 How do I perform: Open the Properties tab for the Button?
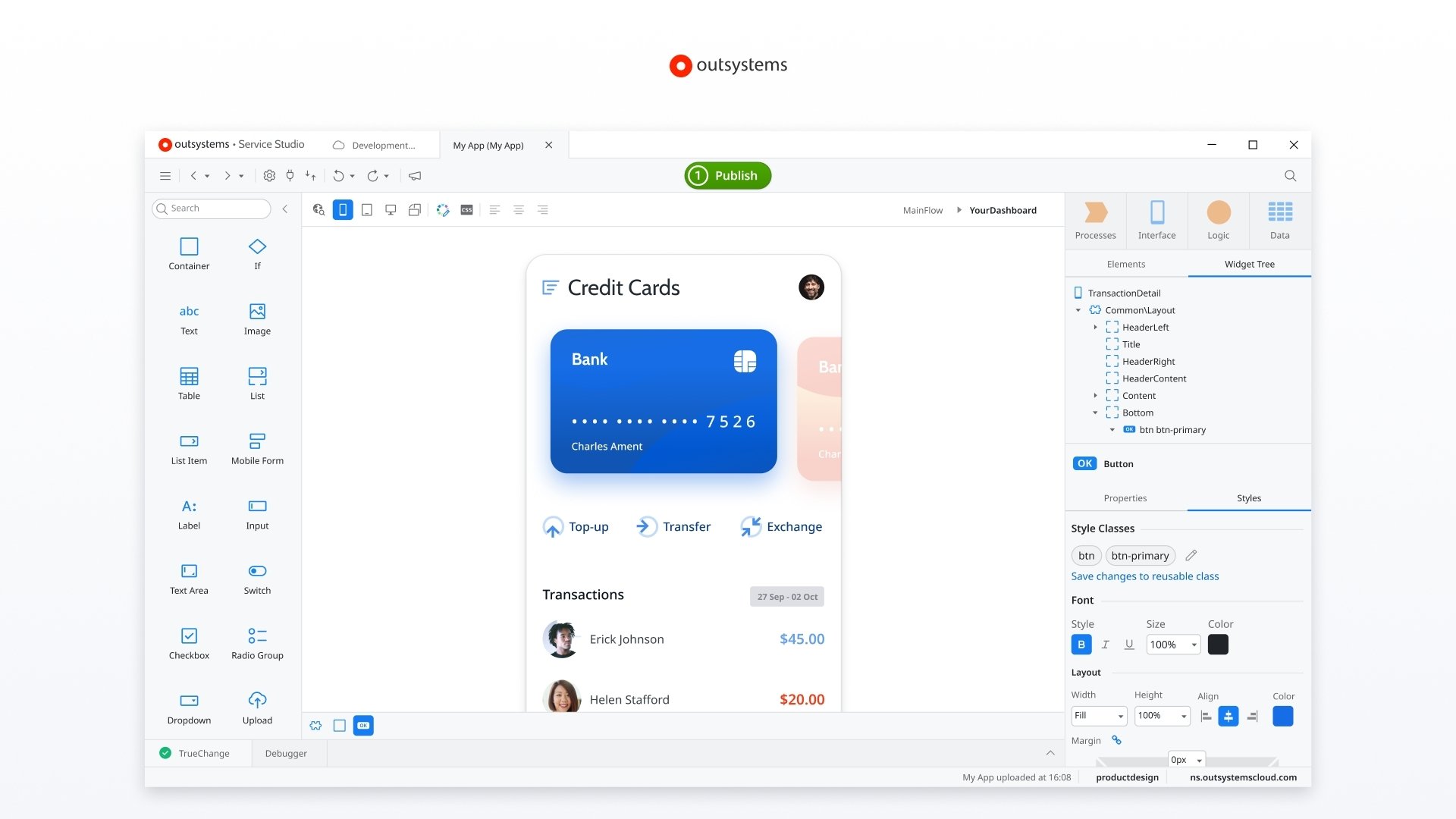tap(1125, 498)
